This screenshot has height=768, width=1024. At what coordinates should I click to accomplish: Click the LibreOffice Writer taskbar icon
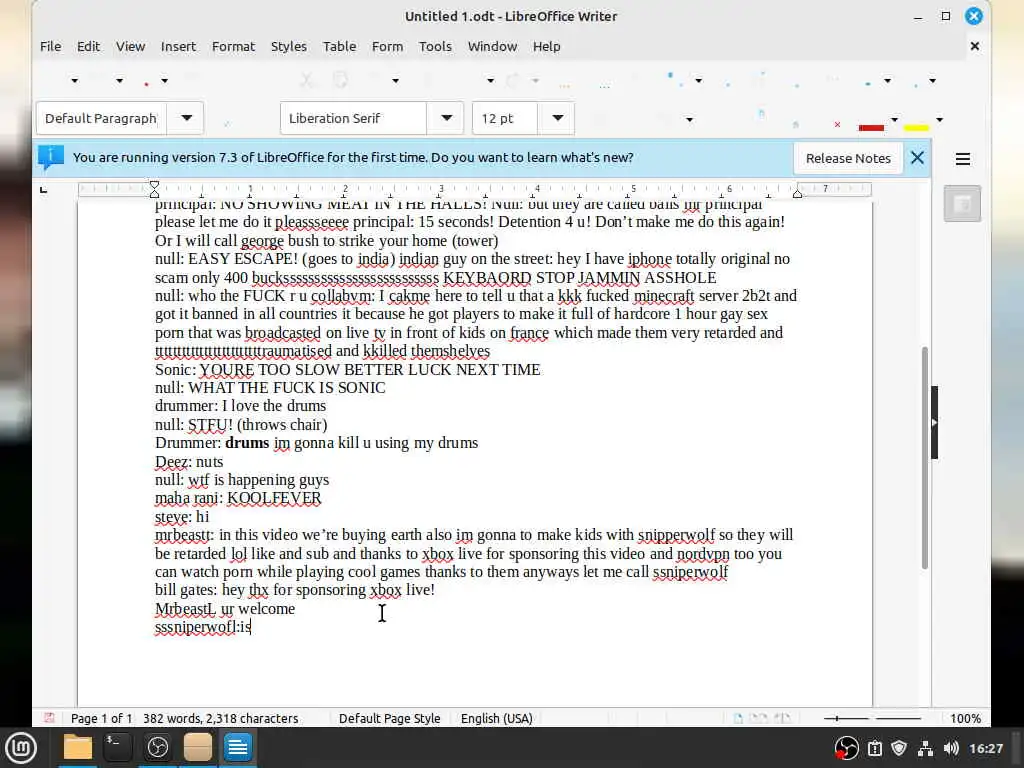[237, 748]
